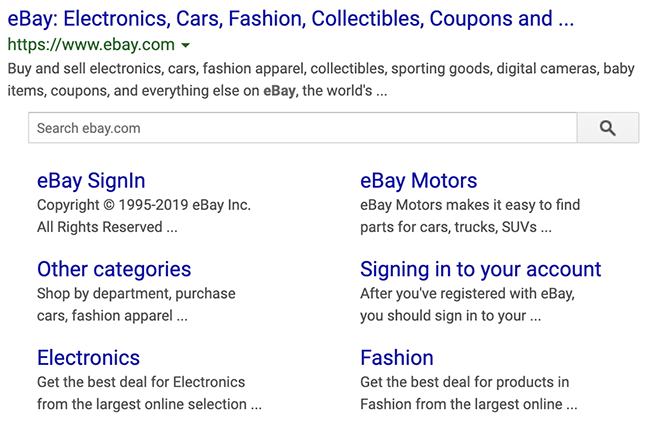Open the main eBay result title link
The width and height of the screenshot is (650, 429).
tap(290, 18)
